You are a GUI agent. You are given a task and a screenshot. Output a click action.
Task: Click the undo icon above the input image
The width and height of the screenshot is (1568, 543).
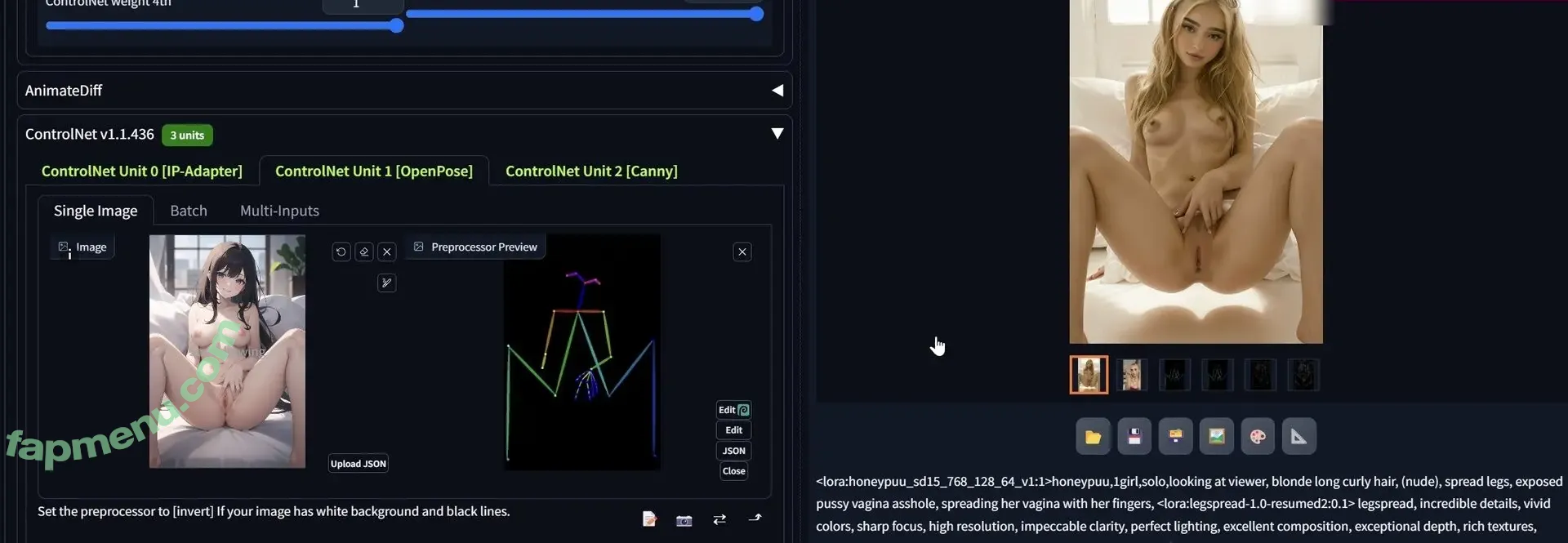click(x=341, y=251)
